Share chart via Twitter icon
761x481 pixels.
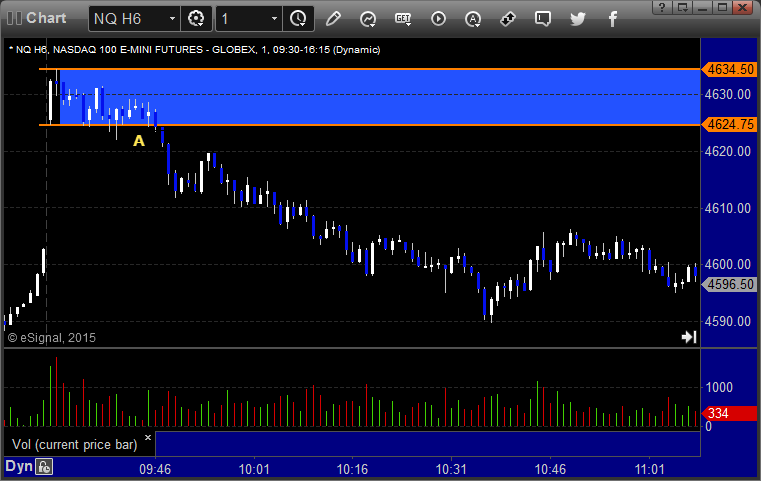pyautogui.click(x=578, y=19)
